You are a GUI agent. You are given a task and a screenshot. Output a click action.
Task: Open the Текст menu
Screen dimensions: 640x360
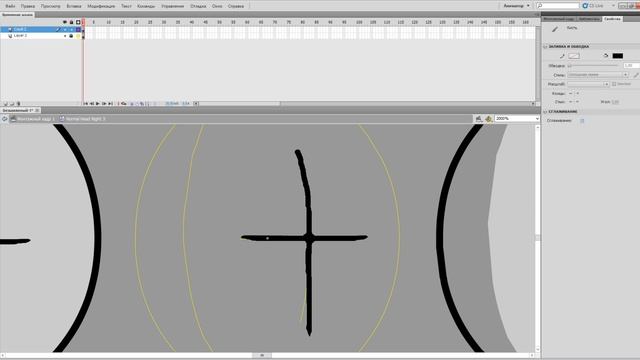point(126,6)
